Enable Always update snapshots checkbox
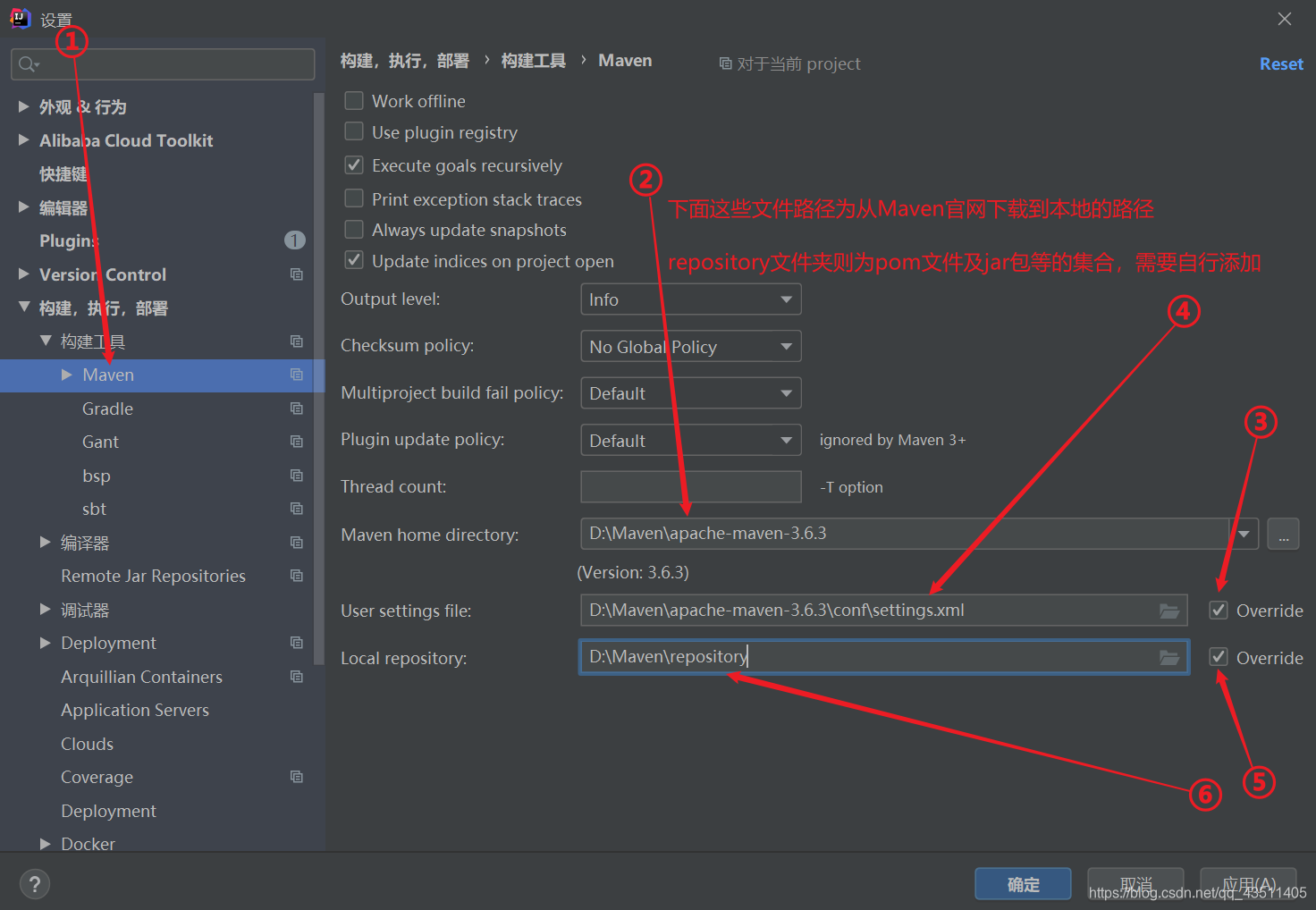Viewport: 1316px width, 910px height. (x=354, y=230)
